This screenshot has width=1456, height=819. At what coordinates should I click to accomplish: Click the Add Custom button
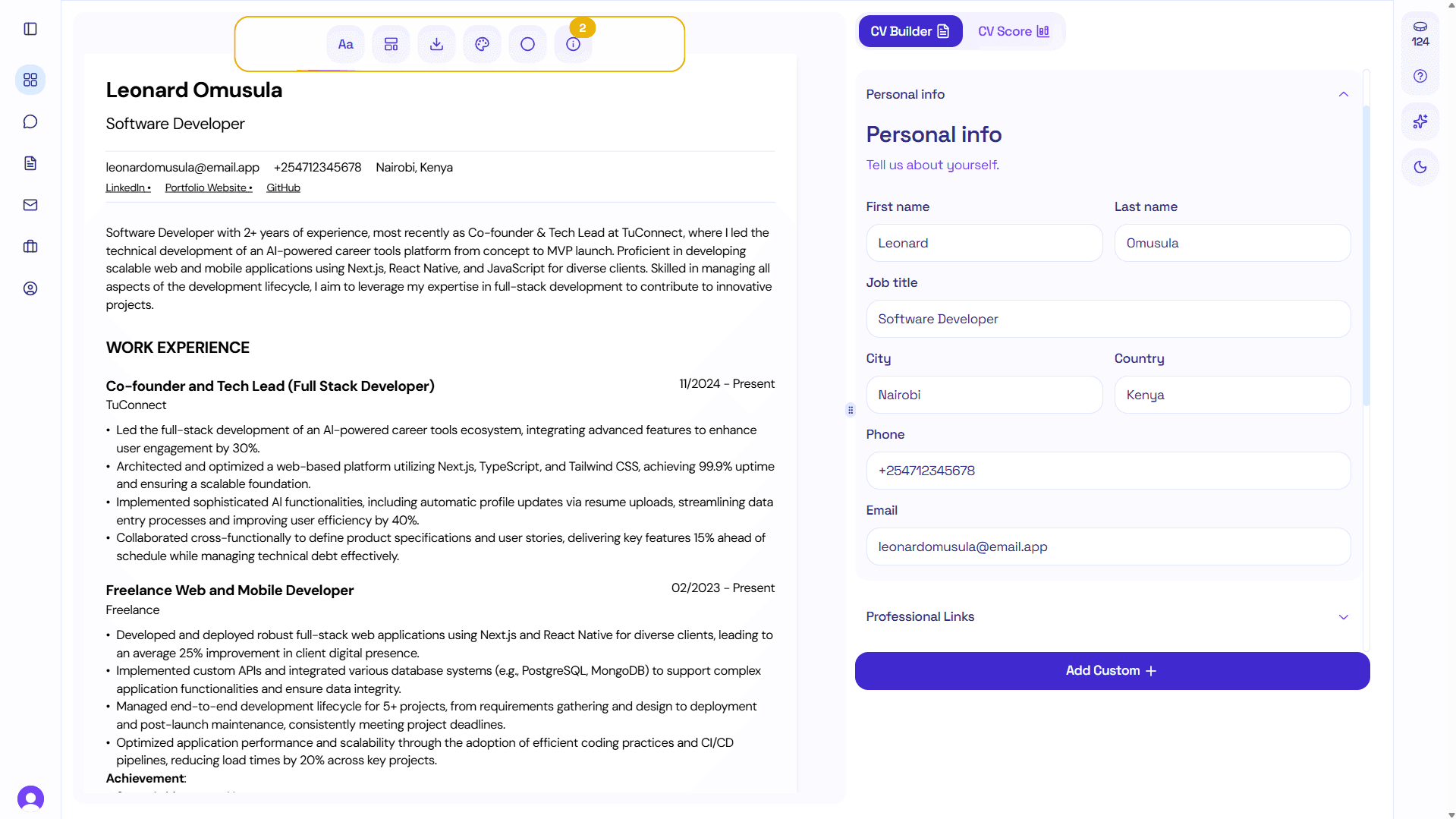click(1111, 670)
